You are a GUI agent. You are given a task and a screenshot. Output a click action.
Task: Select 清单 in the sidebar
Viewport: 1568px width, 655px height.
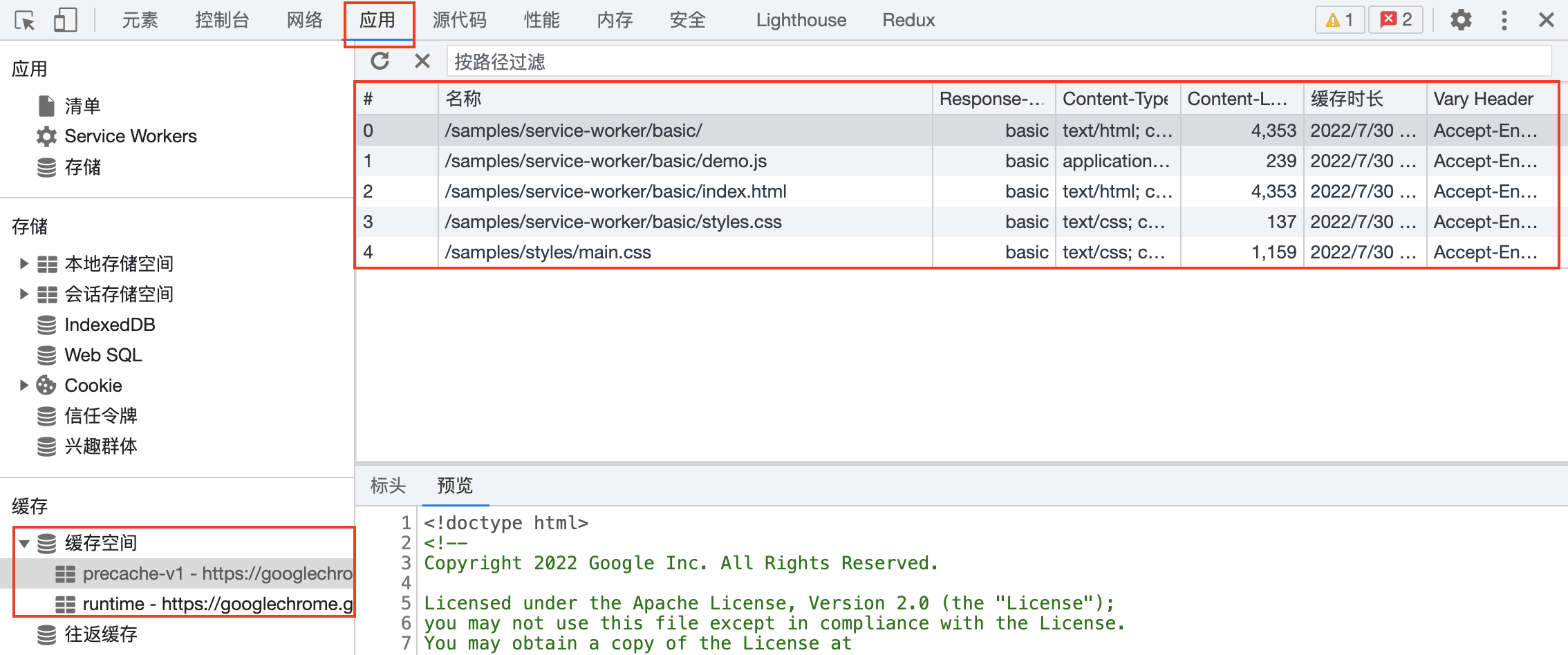click(x=82, y=106)
